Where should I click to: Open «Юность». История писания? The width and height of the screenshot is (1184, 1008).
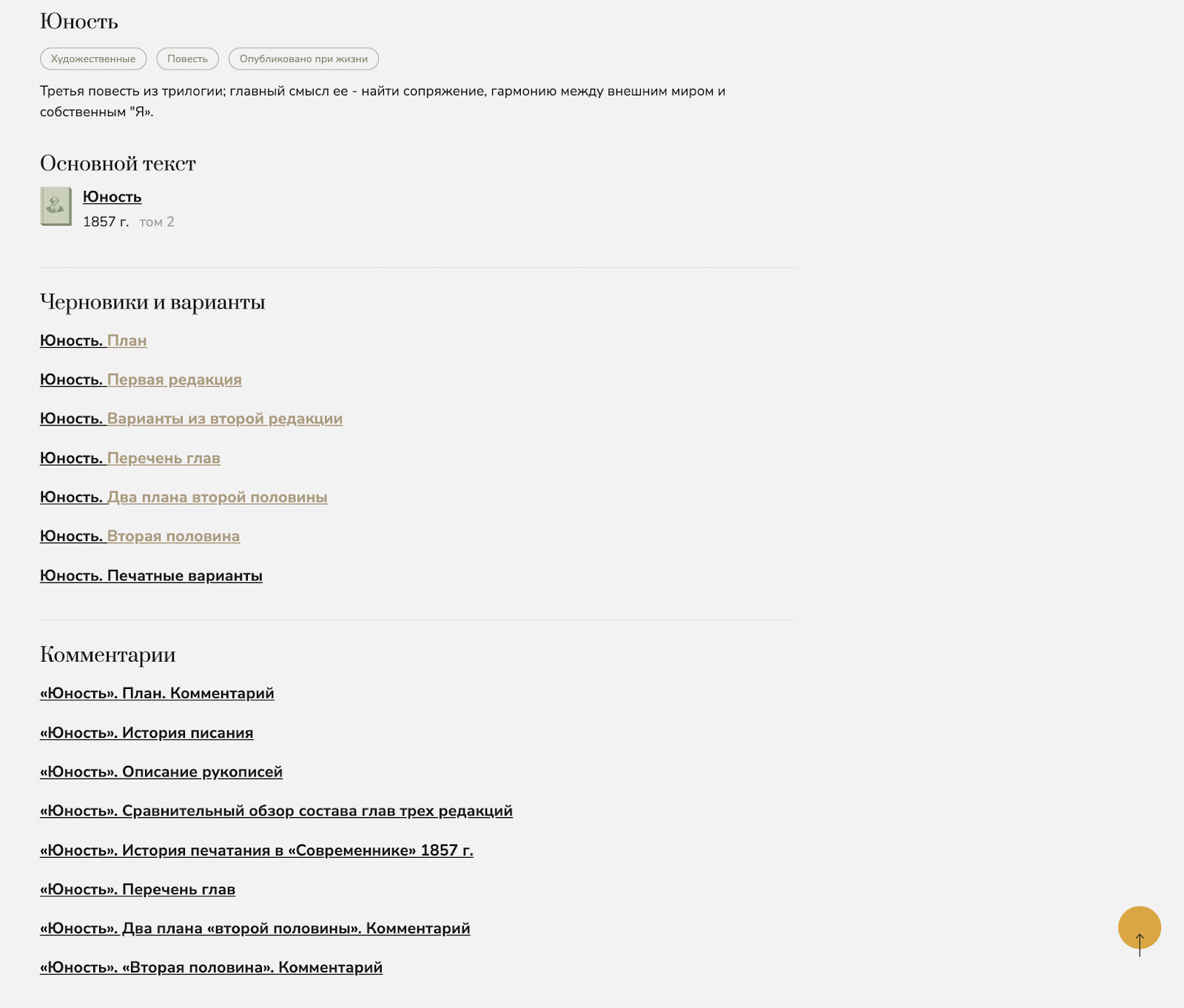[x=147, y=733]
